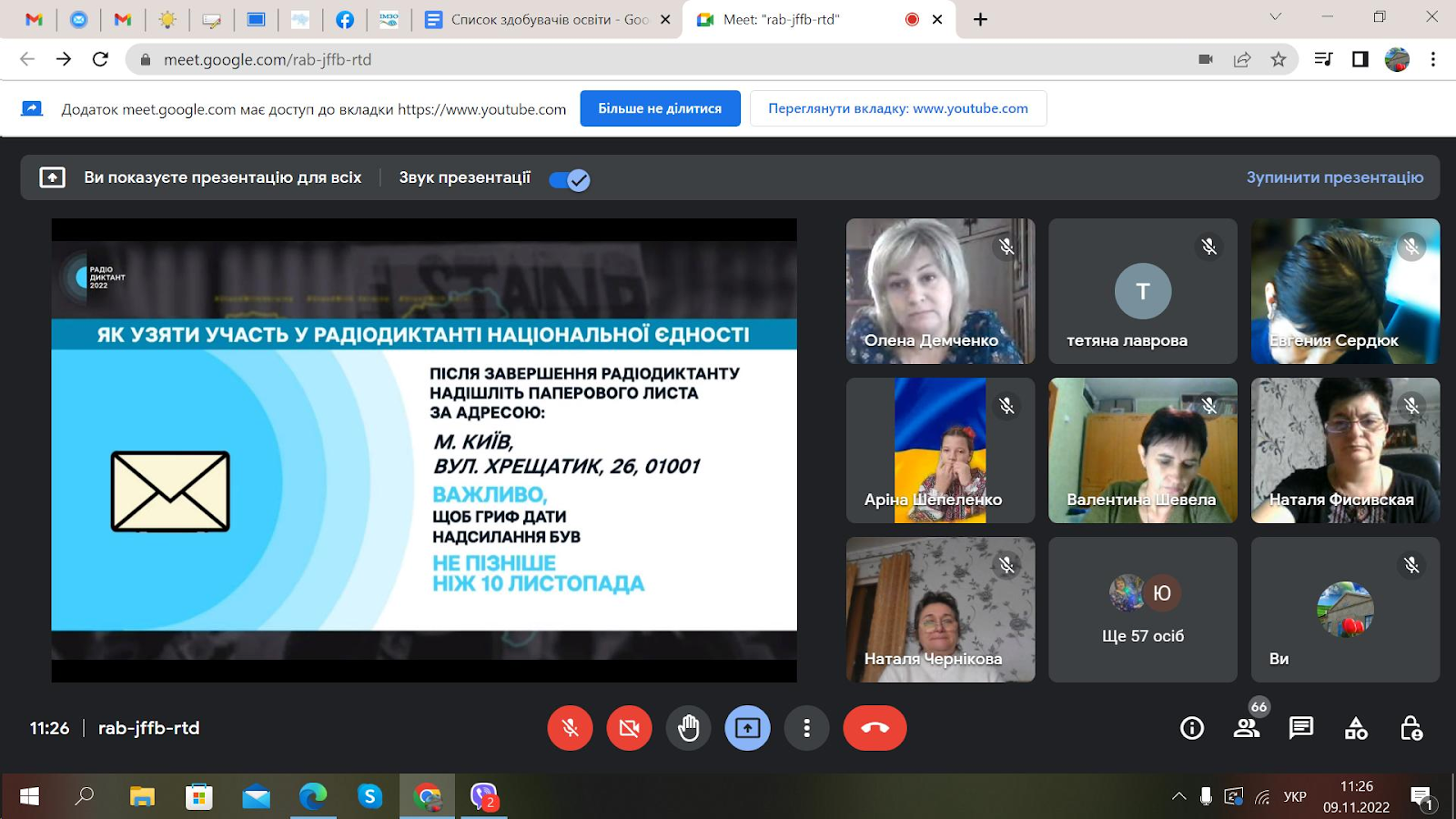This screenshot has width=1456, height=819.
Task: Select Аріна Шепеленко video tile
Action: tap(940, 450)
